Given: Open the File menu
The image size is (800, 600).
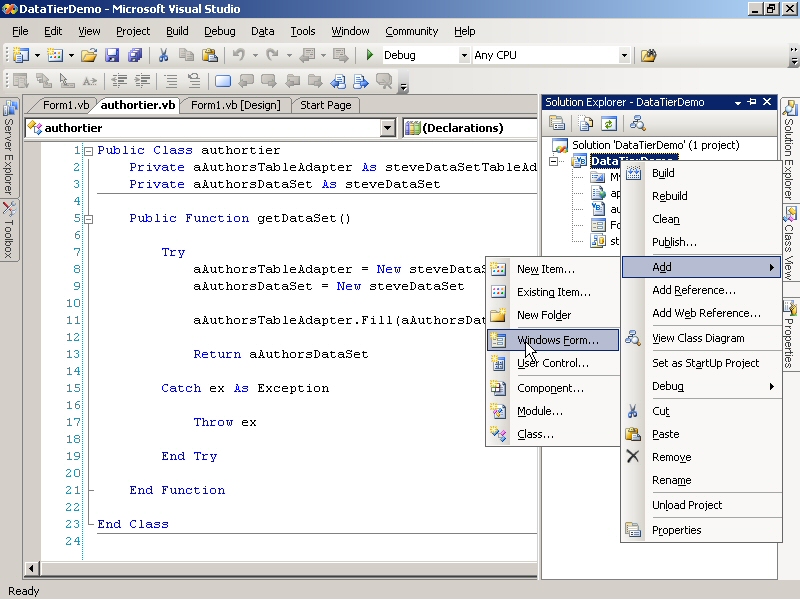Looking at the screenshot, I should [x=20, y=31].
